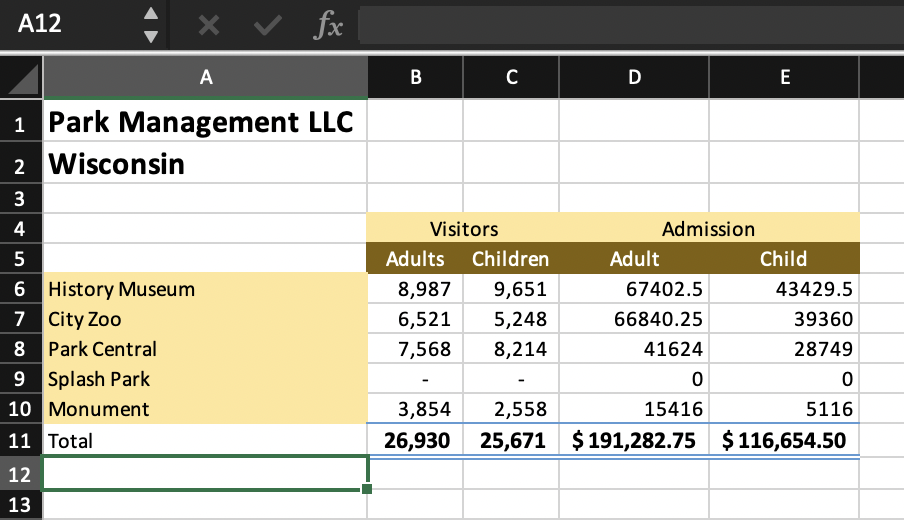Click the cell containing 39360
904x520 pixels.
pos(784,319)
